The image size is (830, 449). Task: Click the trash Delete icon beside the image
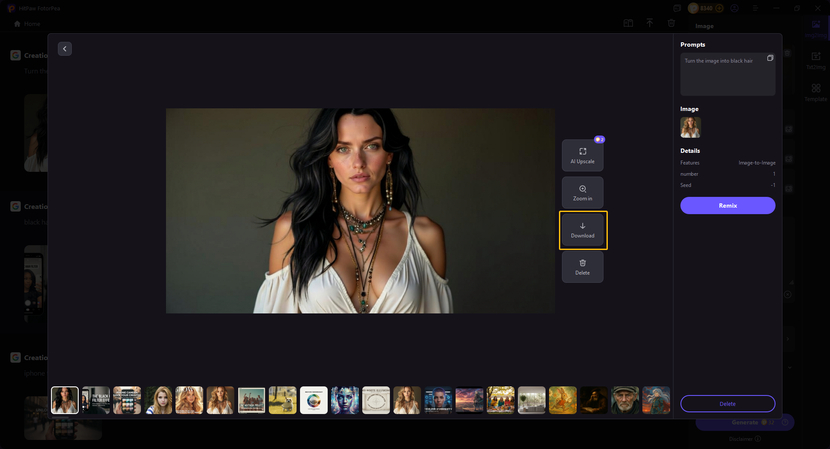(582, 267)
